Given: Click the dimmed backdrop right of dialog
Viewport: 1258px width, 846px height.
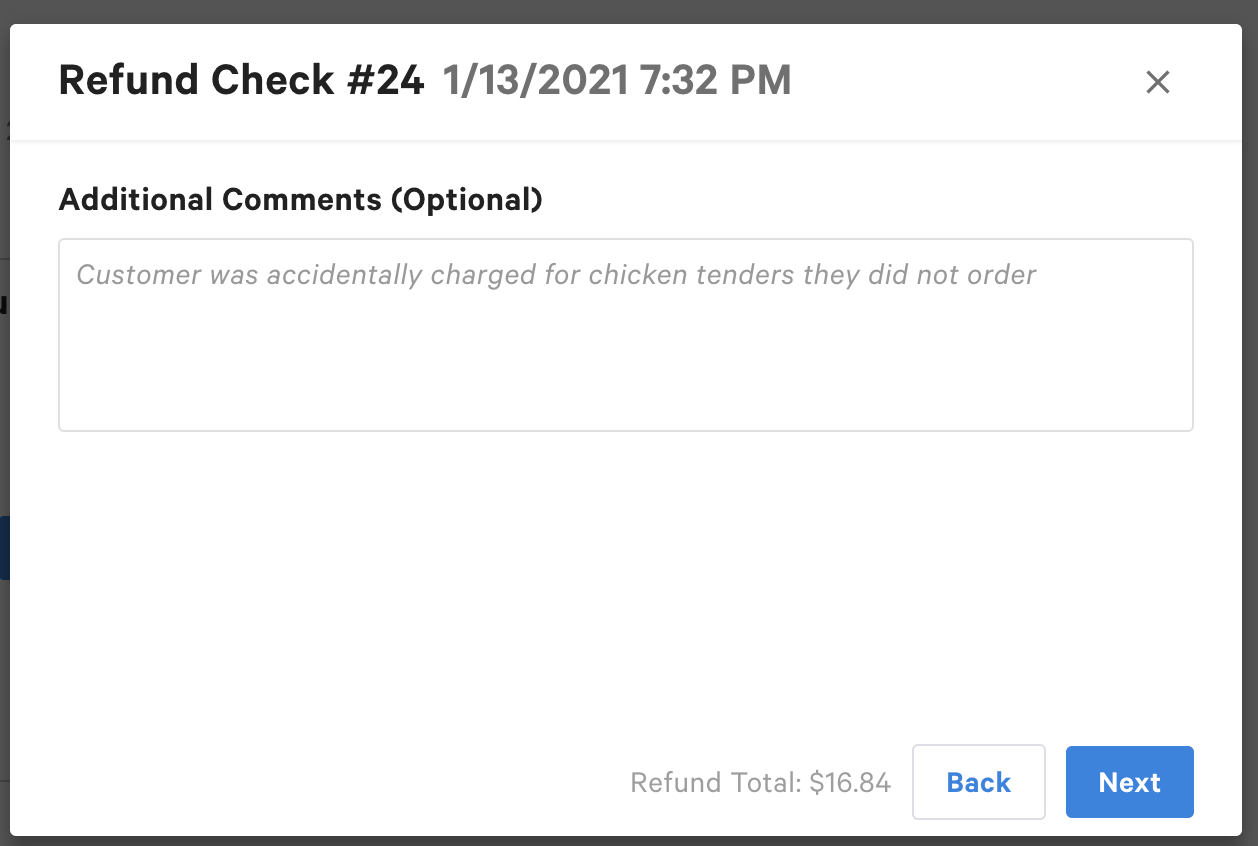Looking at the screenshot, I should 1252,400.
